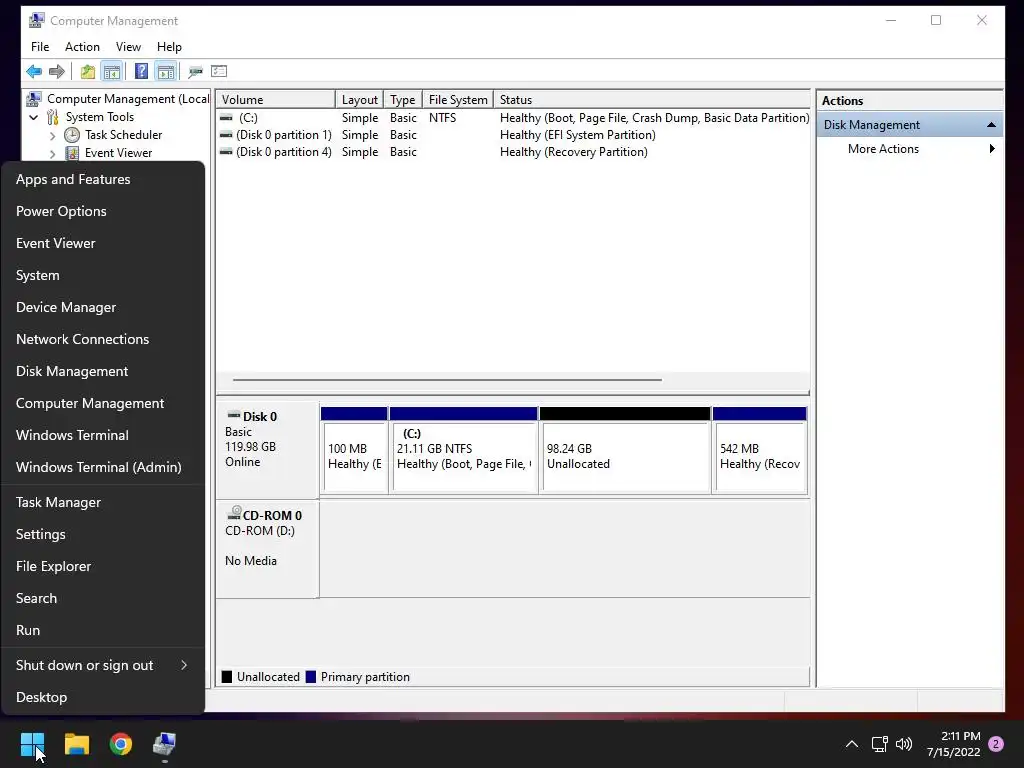Viewport: 1024px width, 768px height.
Task: Open the notification badge showing 2
Action: [996, 744]
